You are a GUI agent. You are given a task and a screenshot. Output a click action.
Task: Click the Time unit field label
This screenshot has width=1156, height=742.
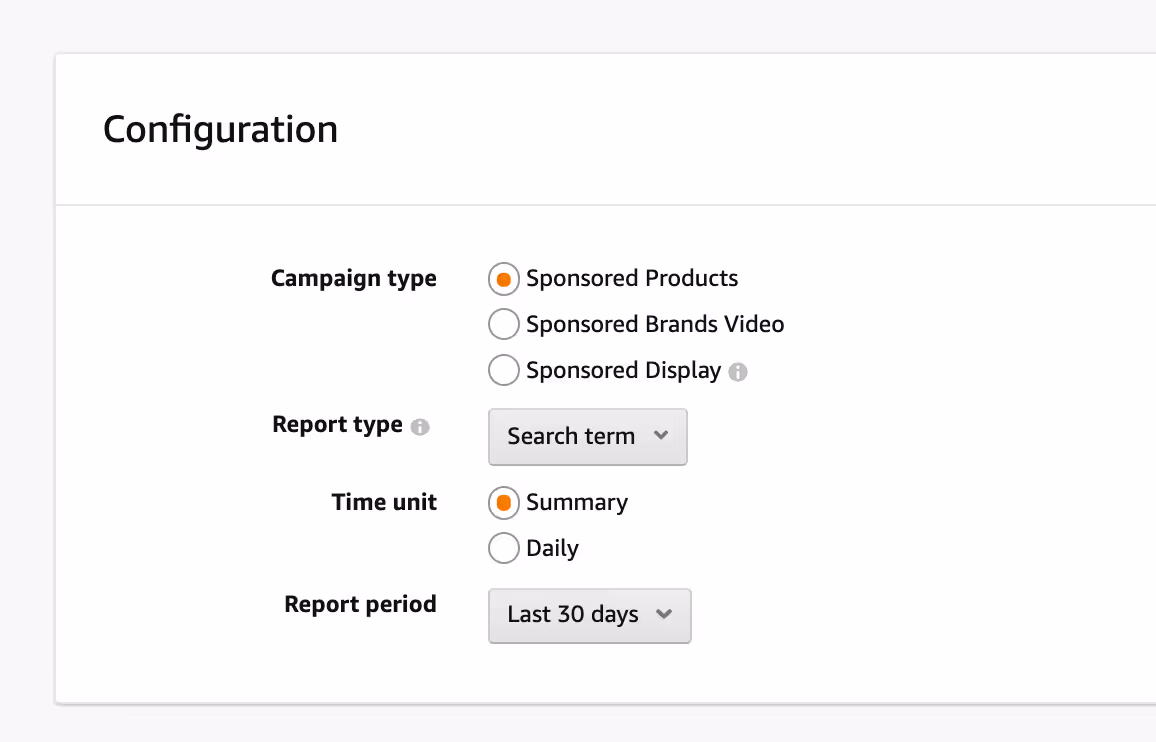pyautogui.click(x=384, y=502)
